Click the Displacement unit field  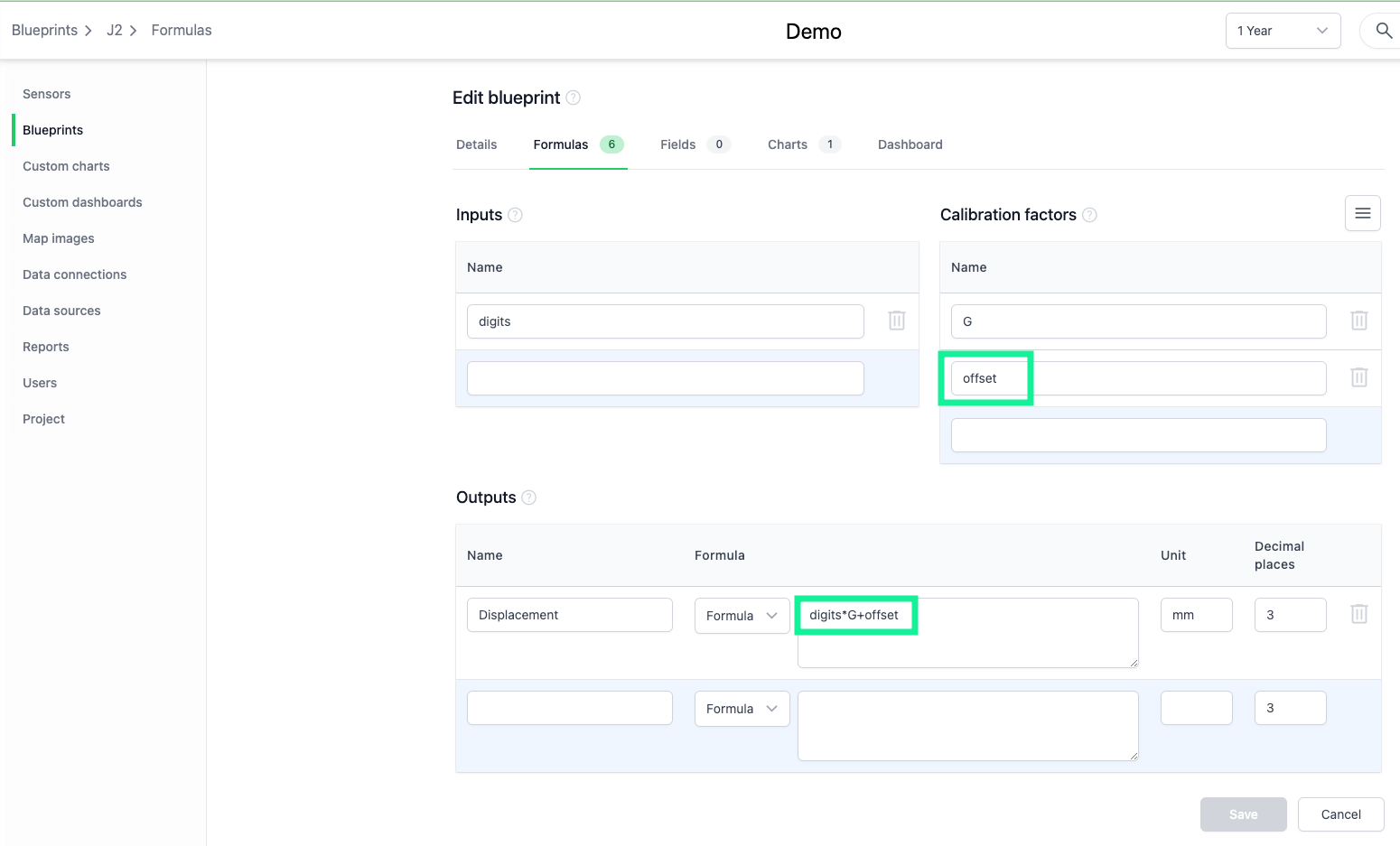coord(1196,615)
